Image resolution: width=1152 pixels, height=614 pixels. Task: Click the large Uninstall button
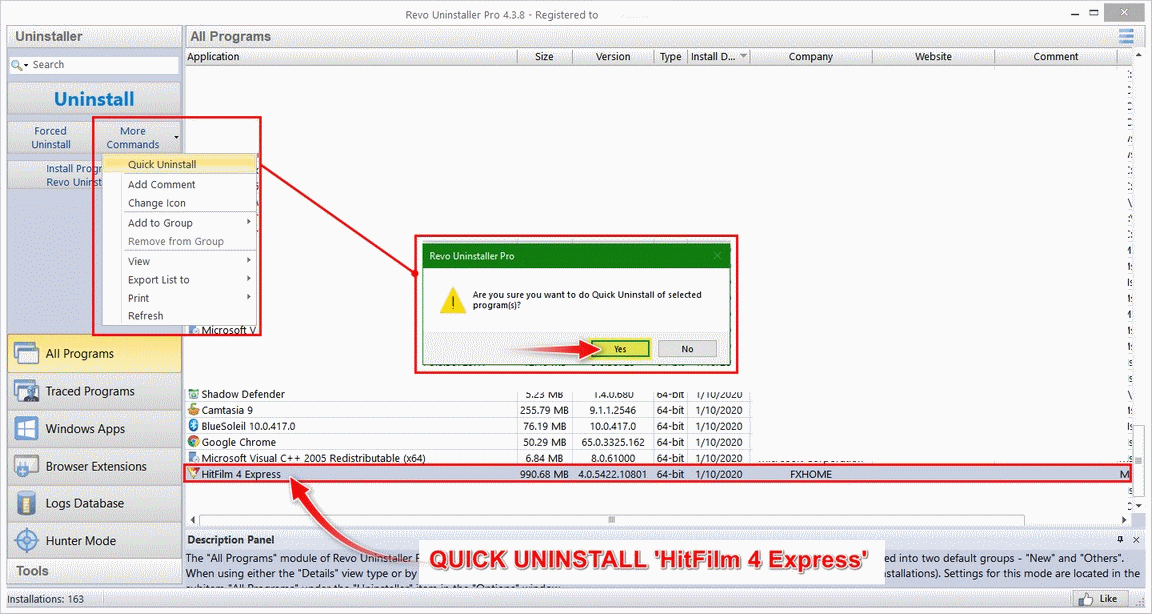[x=94, y=99]
